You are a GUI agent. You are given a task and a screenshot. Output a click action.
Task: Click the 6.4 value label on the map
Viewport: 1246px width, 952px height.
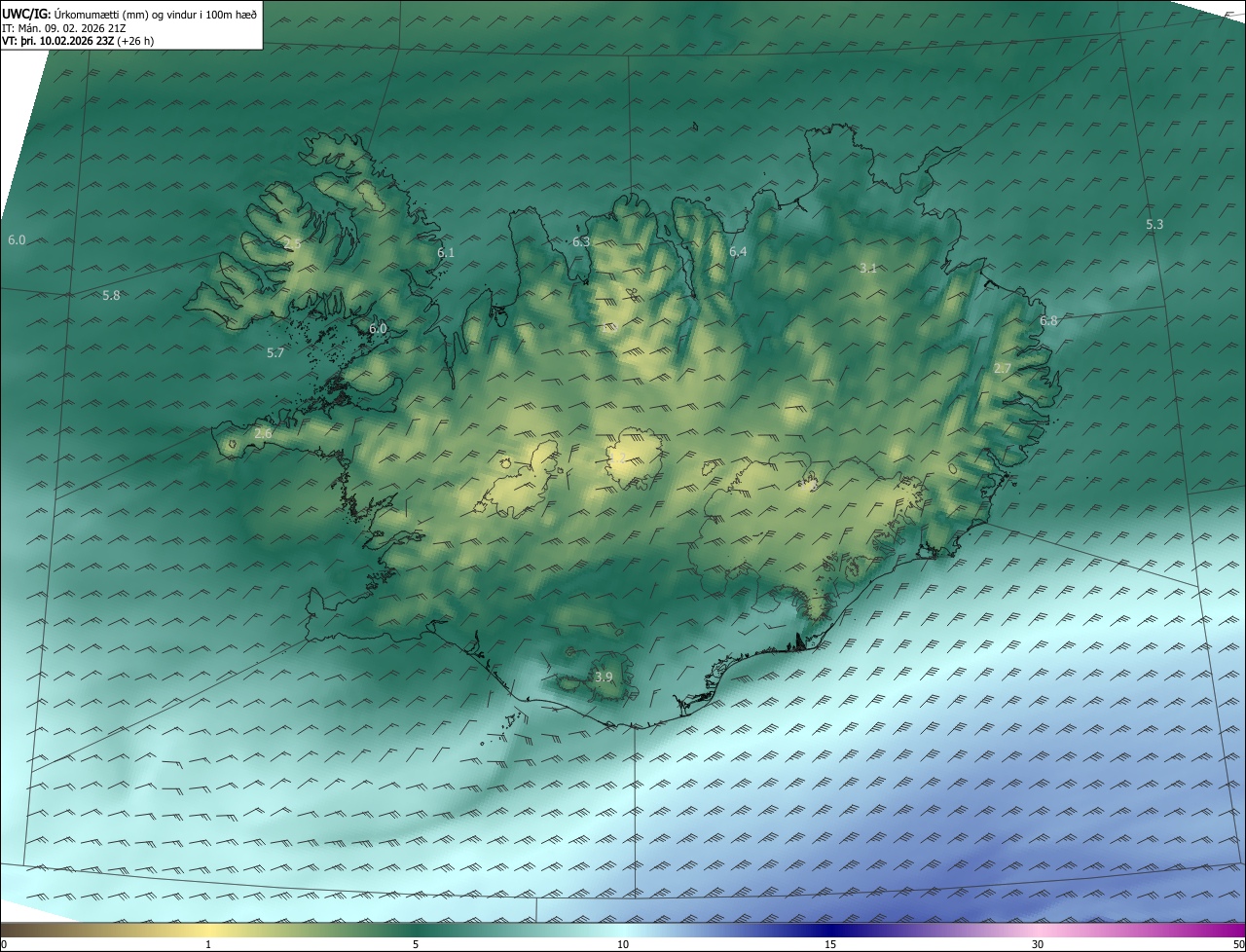pos(738,252)
